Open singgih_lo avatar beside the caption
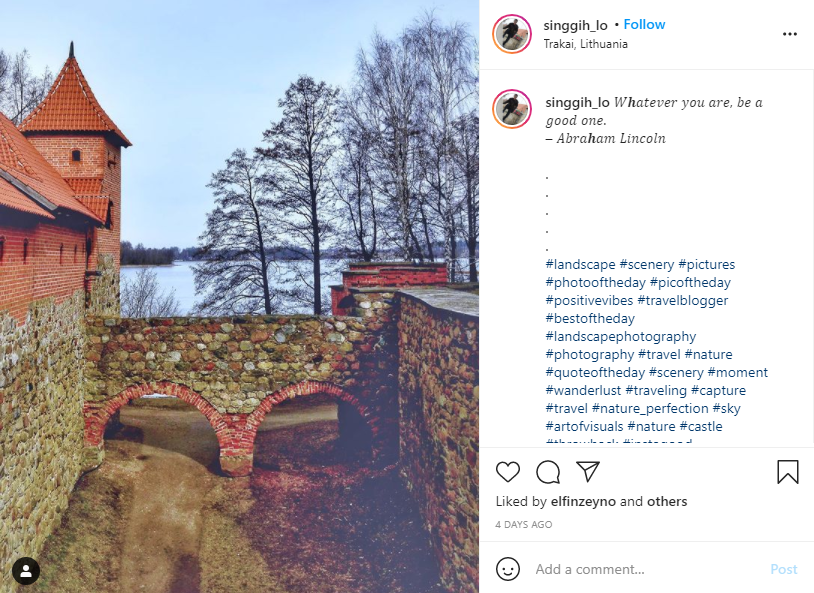Image resolution: width=814 pixels, height=593 pixels. pyautogui.click(x=512, y=109)
